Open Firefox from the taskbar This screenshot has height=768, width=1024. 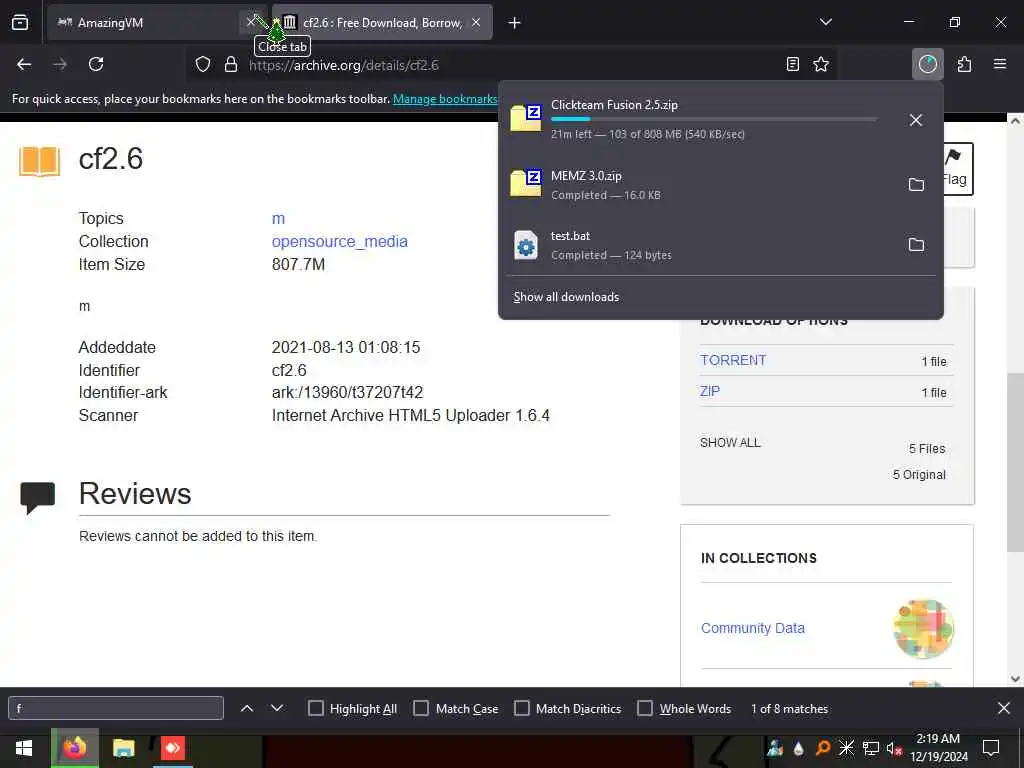pos(74,748)
